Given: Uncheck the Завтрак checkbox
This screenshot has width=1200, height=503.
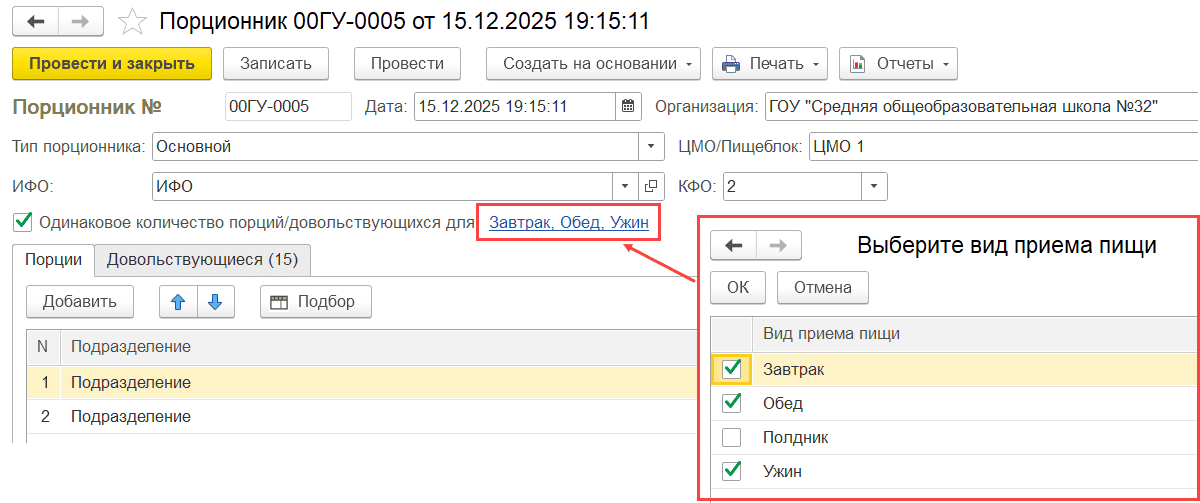Looking at the screenshot, I should click(x=732, y=370).
